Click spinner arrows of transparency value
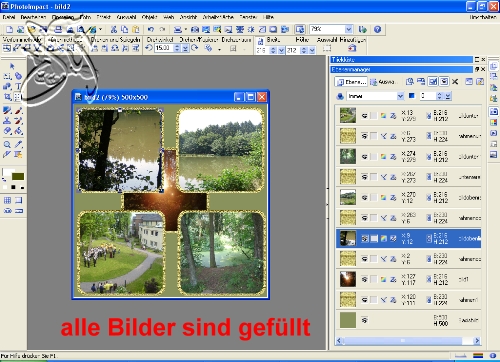The image size is (500, 362). [x=440, y=96]
